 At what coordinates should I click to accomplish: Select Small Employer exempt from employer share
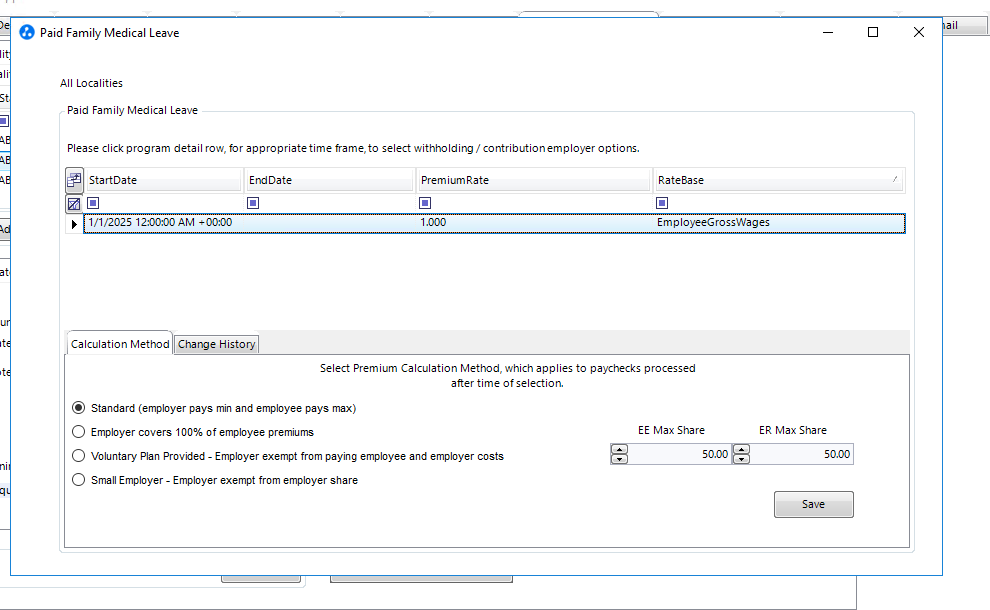pos(79,480)
